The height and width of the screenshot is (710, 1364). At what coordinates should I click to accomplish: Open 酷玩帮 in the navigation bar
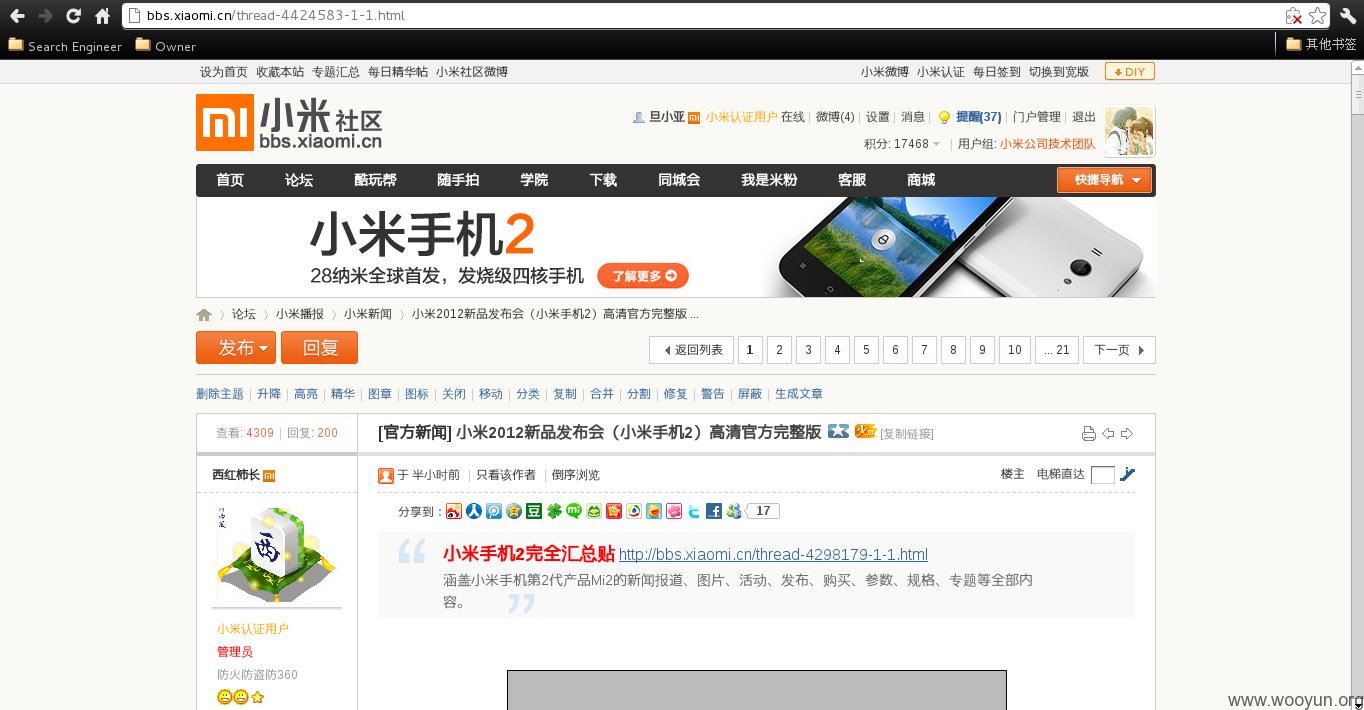pos(375,180)
